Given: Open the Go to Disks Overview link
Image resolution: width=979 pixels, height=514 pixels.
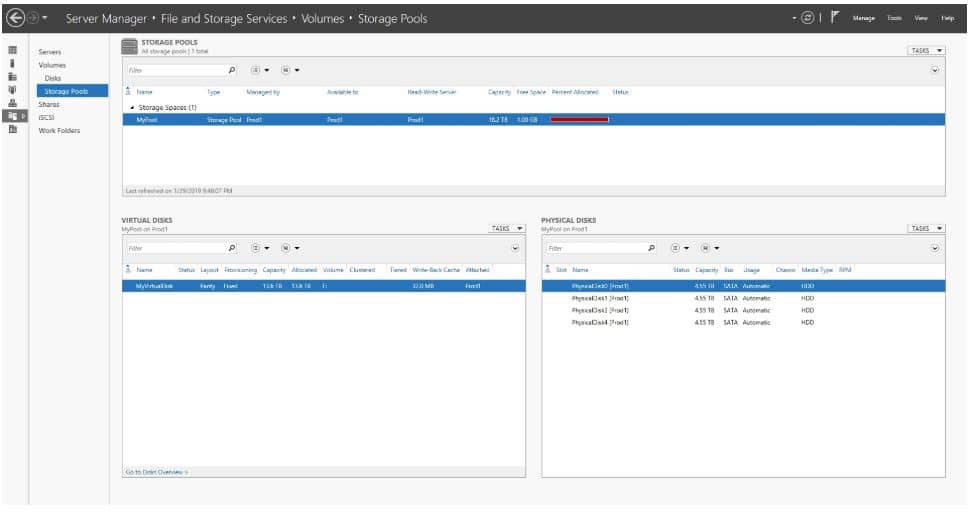Looking at the screenshot, I should (156, 470).
